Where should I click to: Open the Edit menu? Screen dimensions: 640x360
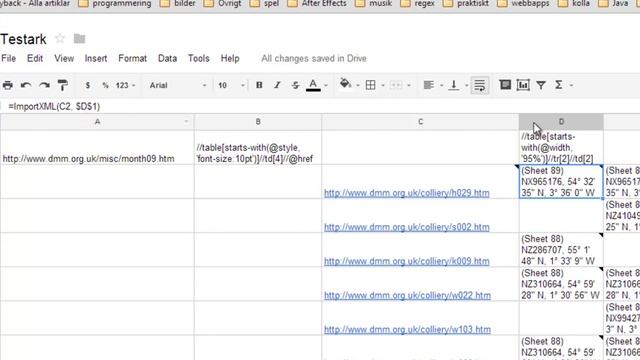coord(35,58)
